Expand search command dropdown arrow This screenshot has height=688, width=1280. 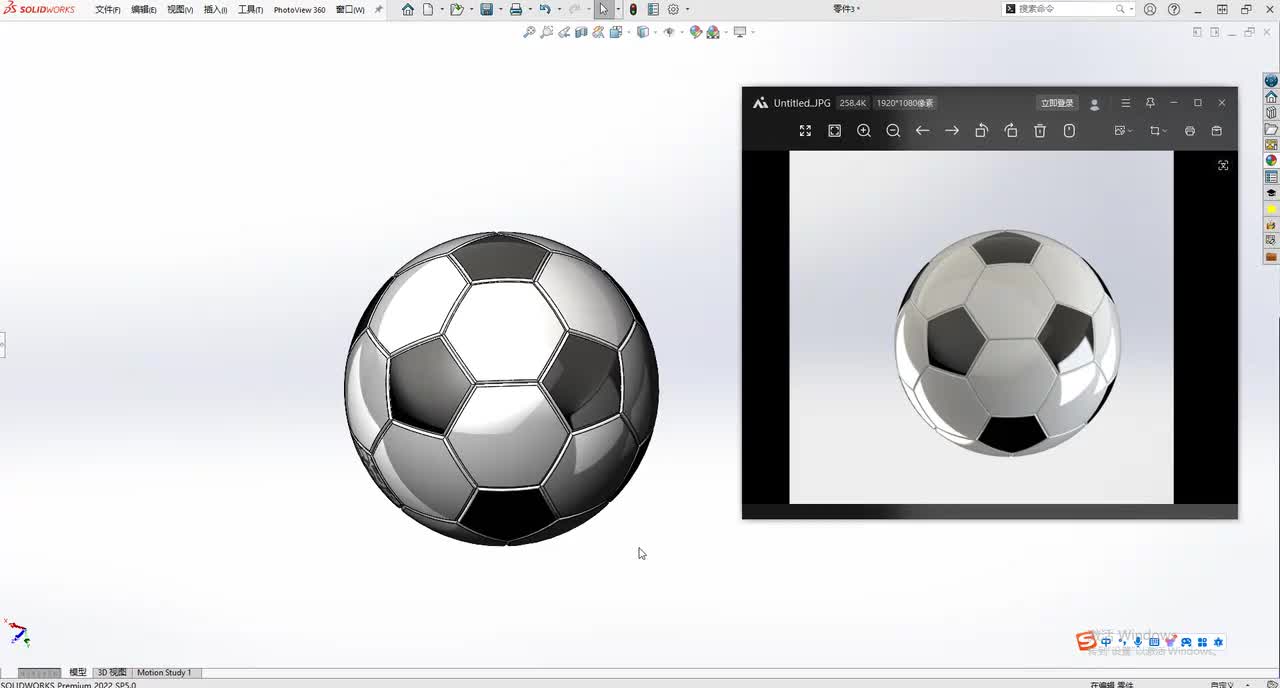1131,9
